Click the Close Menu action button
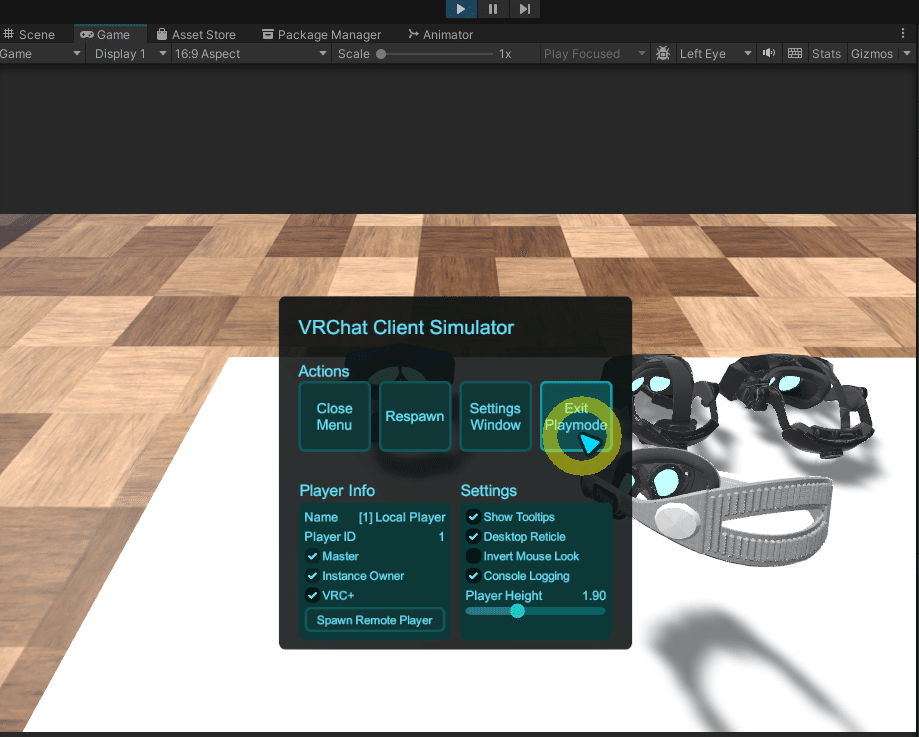Screen dimensions: 919x737 coord(335,416)
